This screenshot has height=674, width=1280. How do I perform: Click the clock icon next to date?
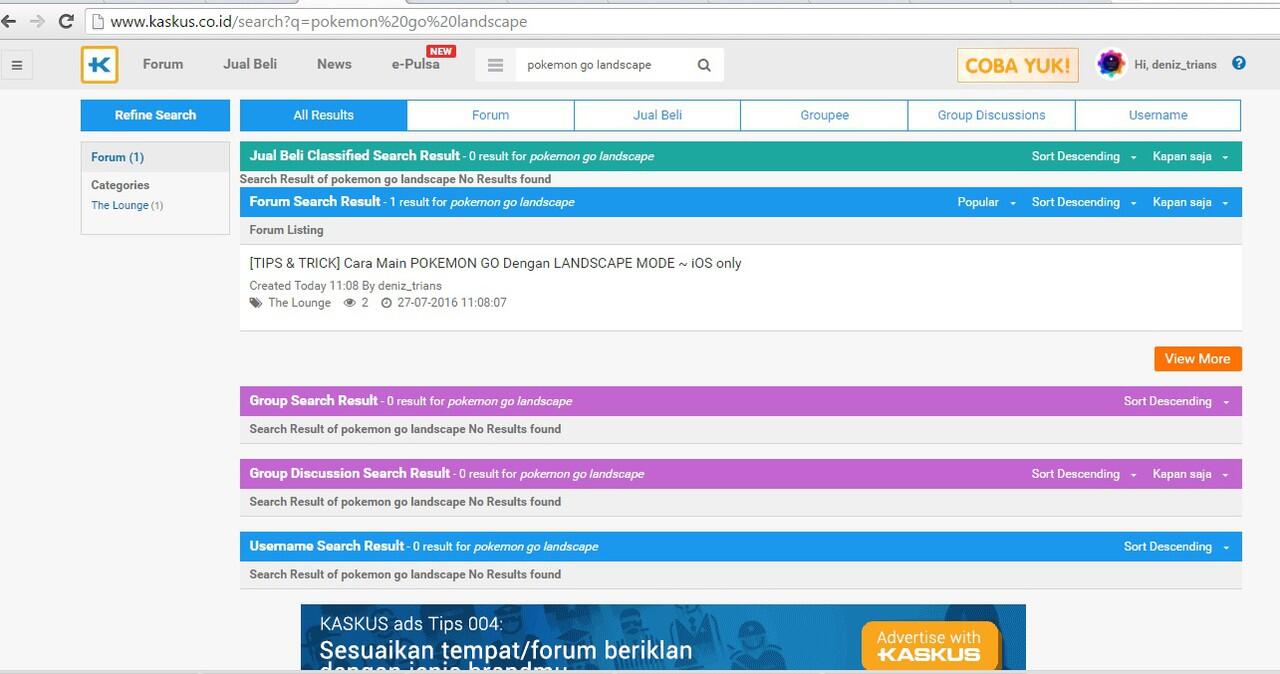(386, 303)
